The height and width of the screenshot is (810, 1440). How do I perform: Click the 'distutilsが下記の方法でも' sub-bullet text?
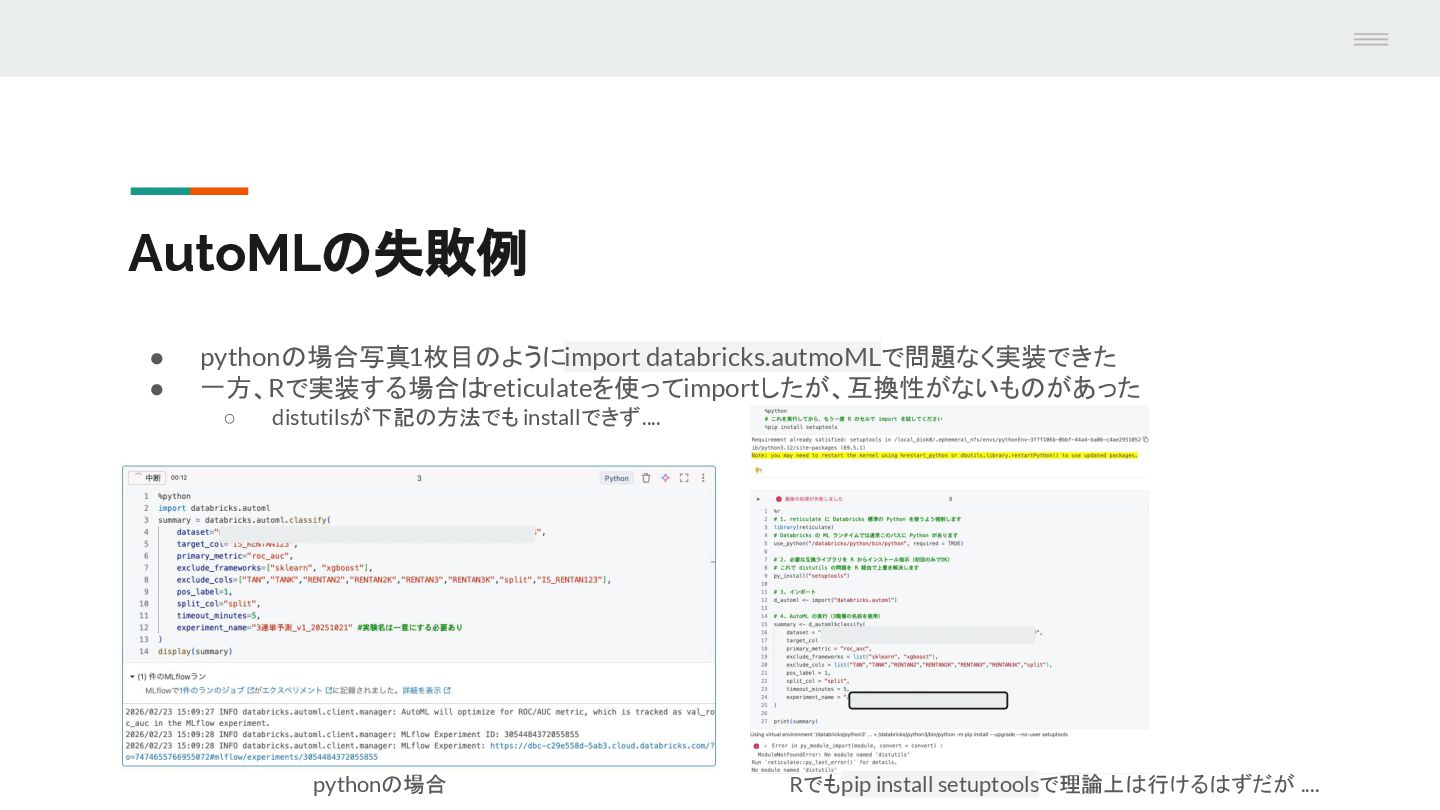point(395,417)
